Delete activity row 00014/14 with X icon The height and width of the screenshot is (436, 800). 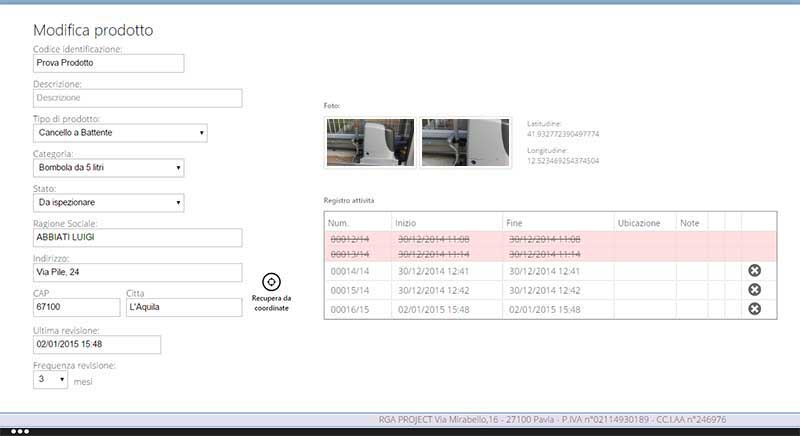(x=754, y=271)
